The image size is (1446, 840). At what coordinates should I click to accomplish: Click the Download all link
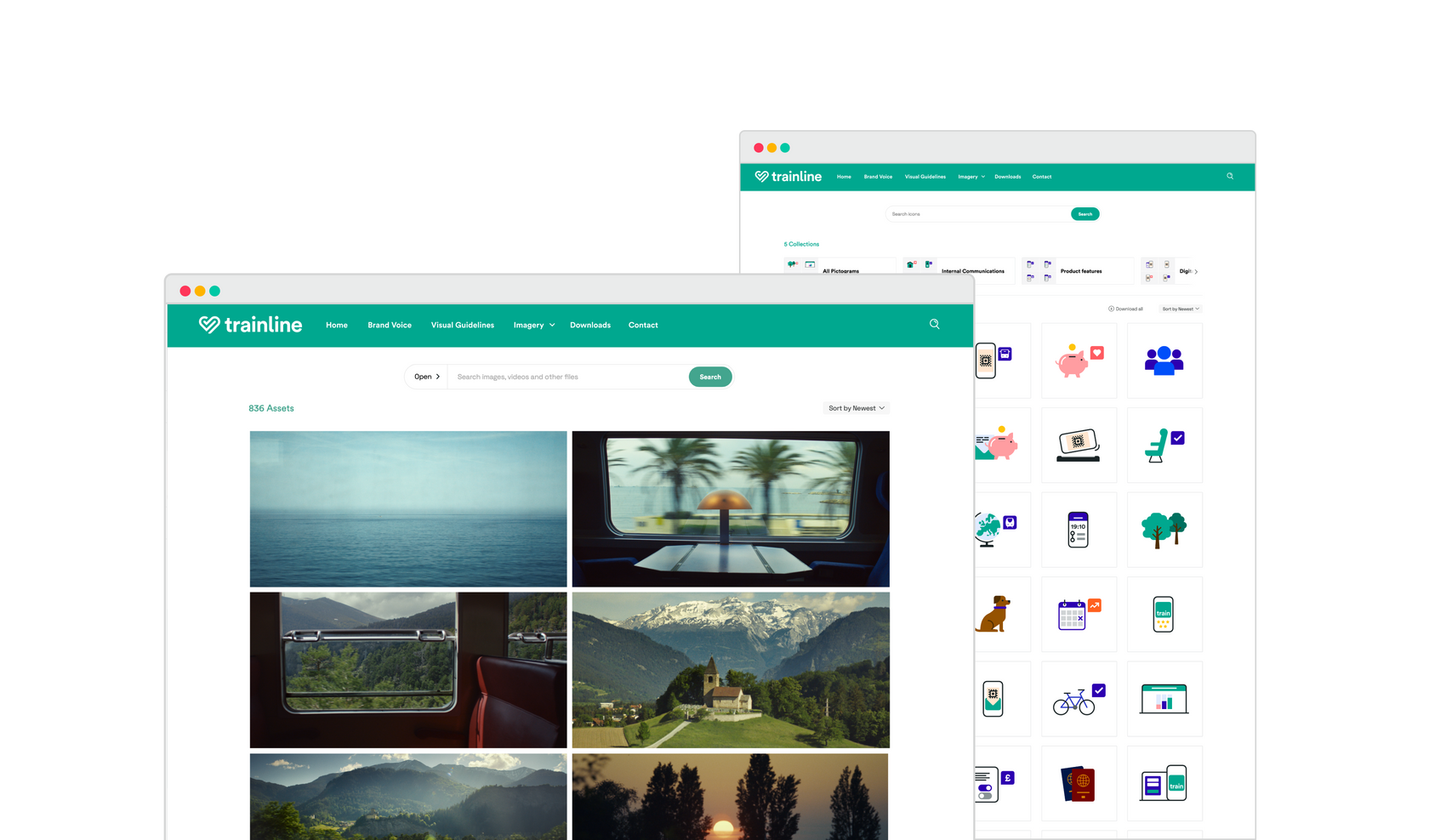click(1125, 309)
